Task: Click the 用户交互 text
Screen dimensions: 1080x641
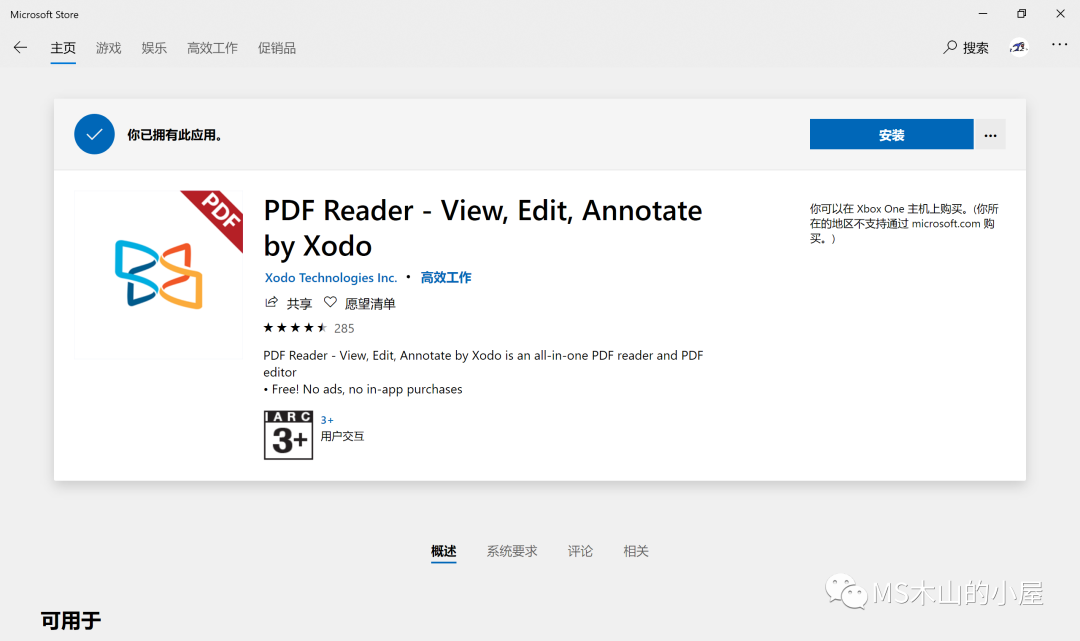Action: coord(342,437)
